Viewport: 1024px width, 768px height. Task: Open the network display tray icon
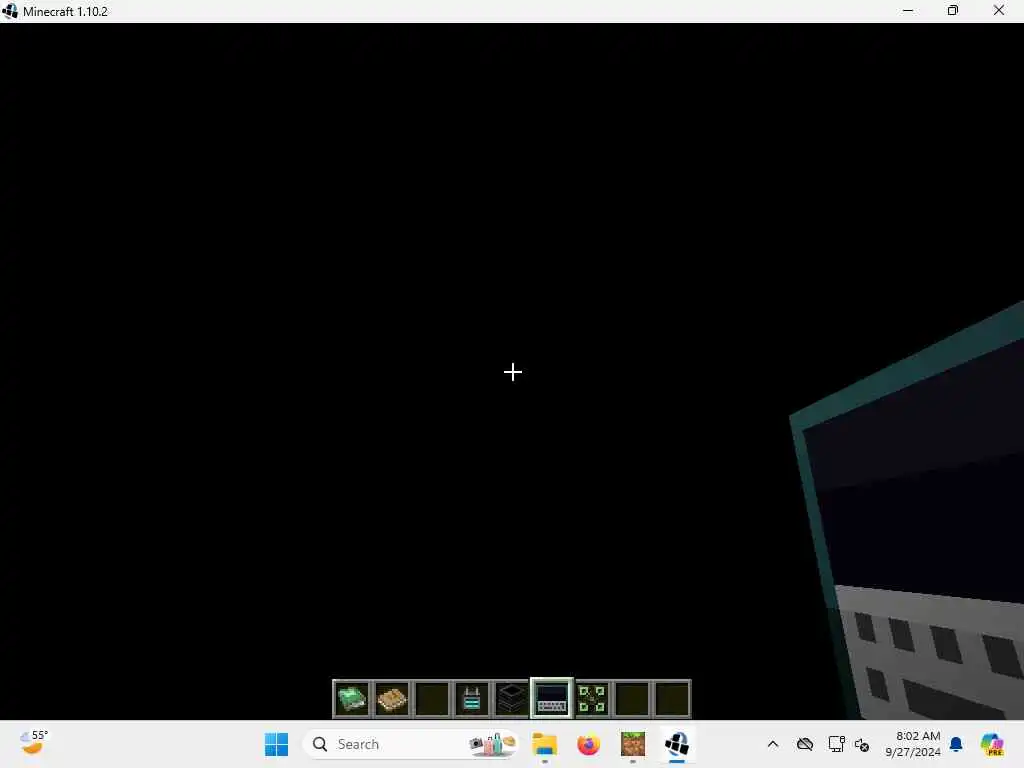(836, 744)
